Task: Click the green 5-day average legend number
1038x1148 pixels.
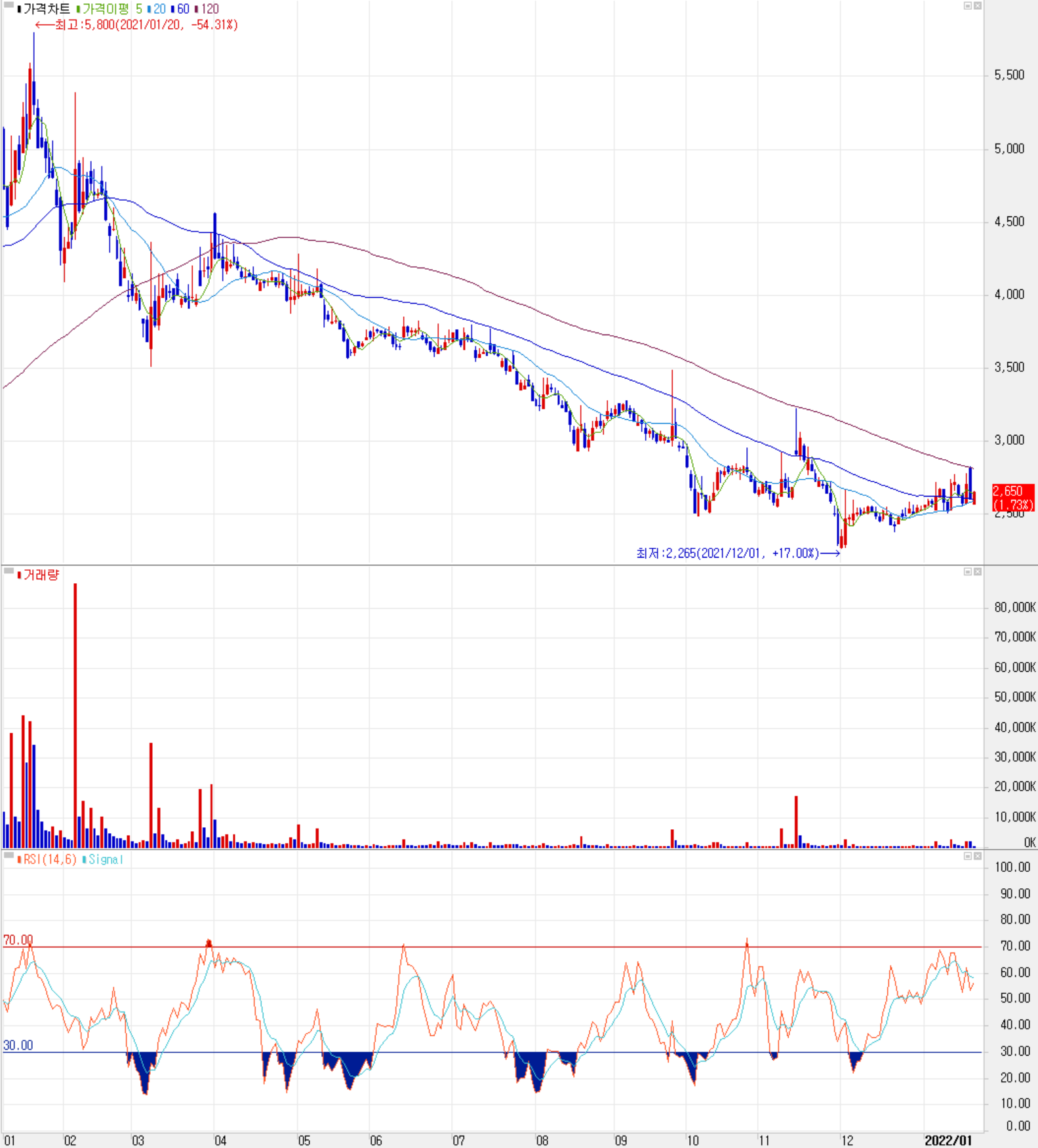Action: tap(139, 9)
